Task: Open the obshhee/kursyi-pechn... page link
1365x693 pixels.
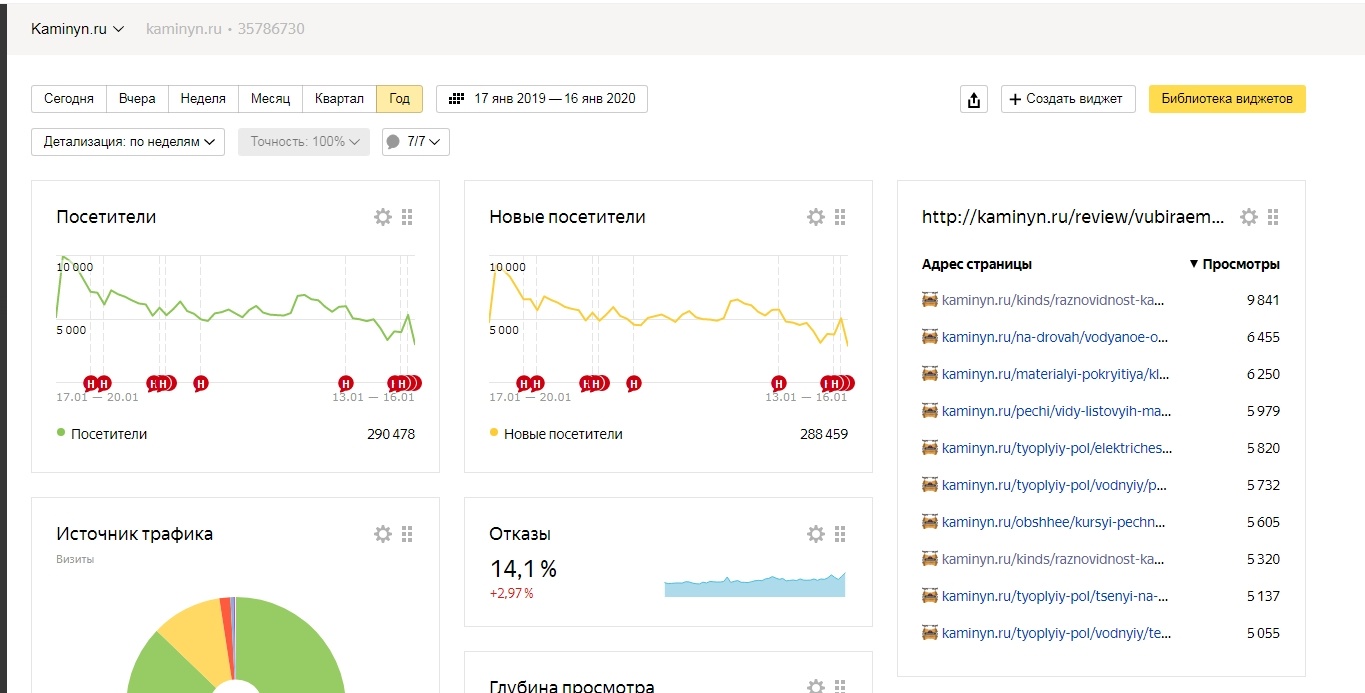Action: pyautogui.click(x=1054, y=522)
